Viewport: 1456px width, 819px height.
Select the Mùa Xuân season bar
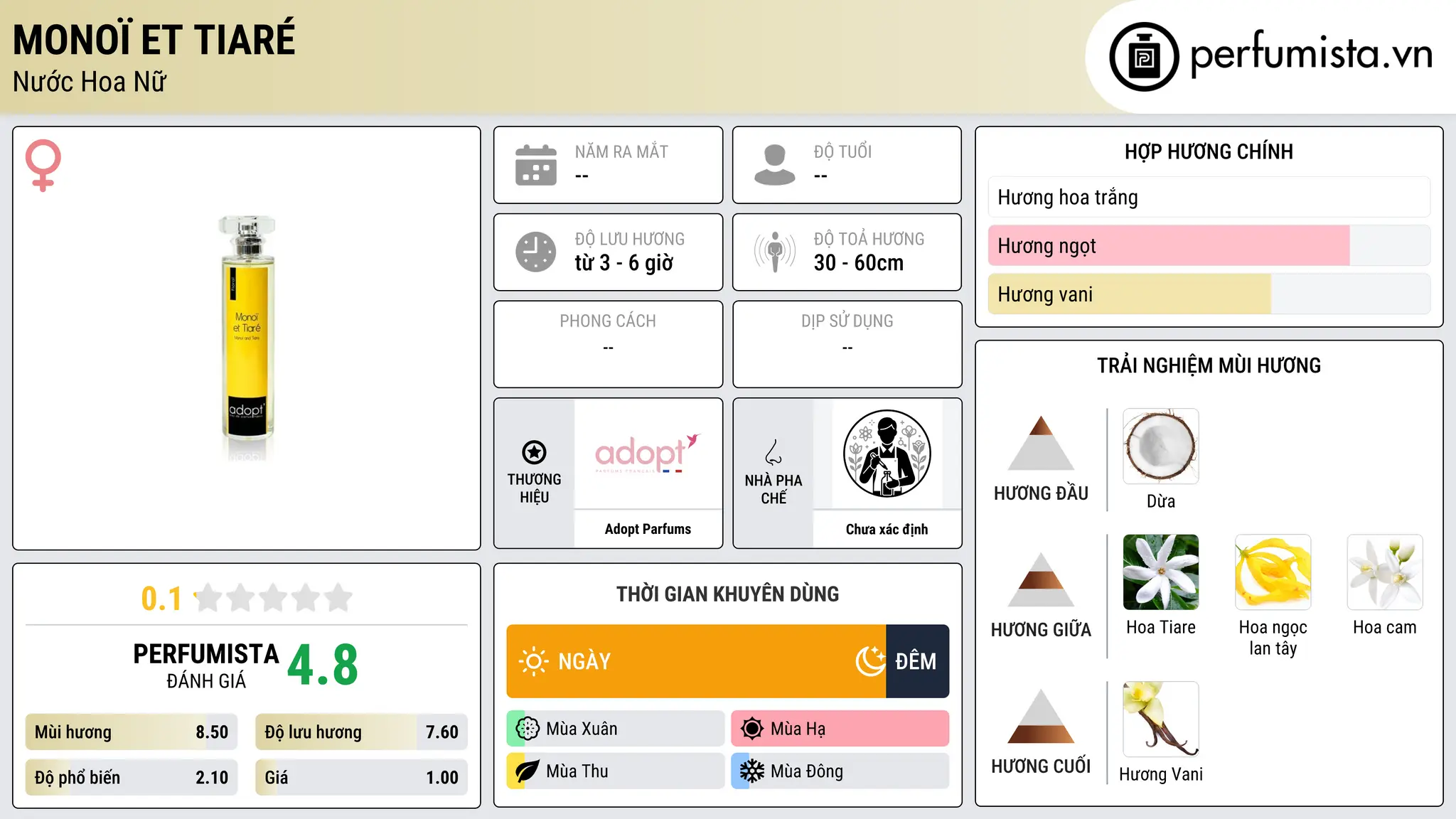point(616,729)
